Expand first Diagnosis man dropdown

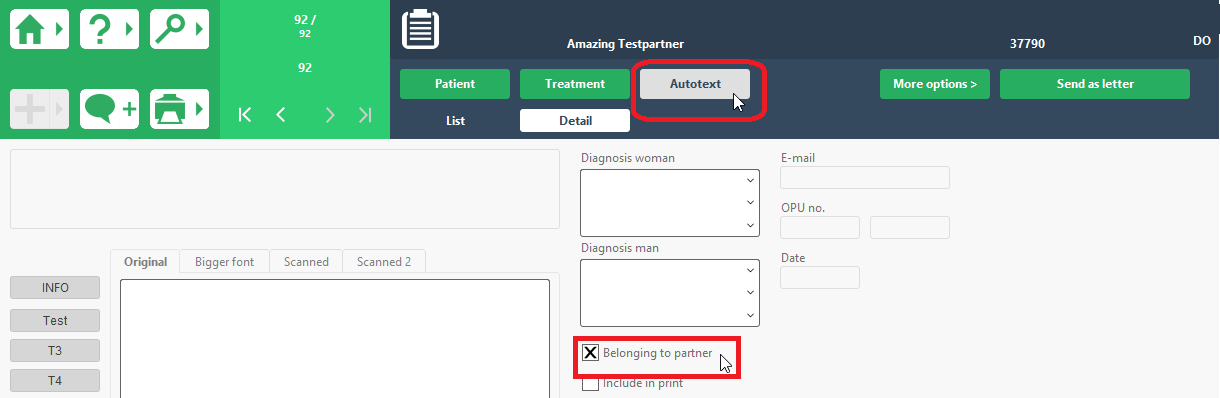point(750,270)
